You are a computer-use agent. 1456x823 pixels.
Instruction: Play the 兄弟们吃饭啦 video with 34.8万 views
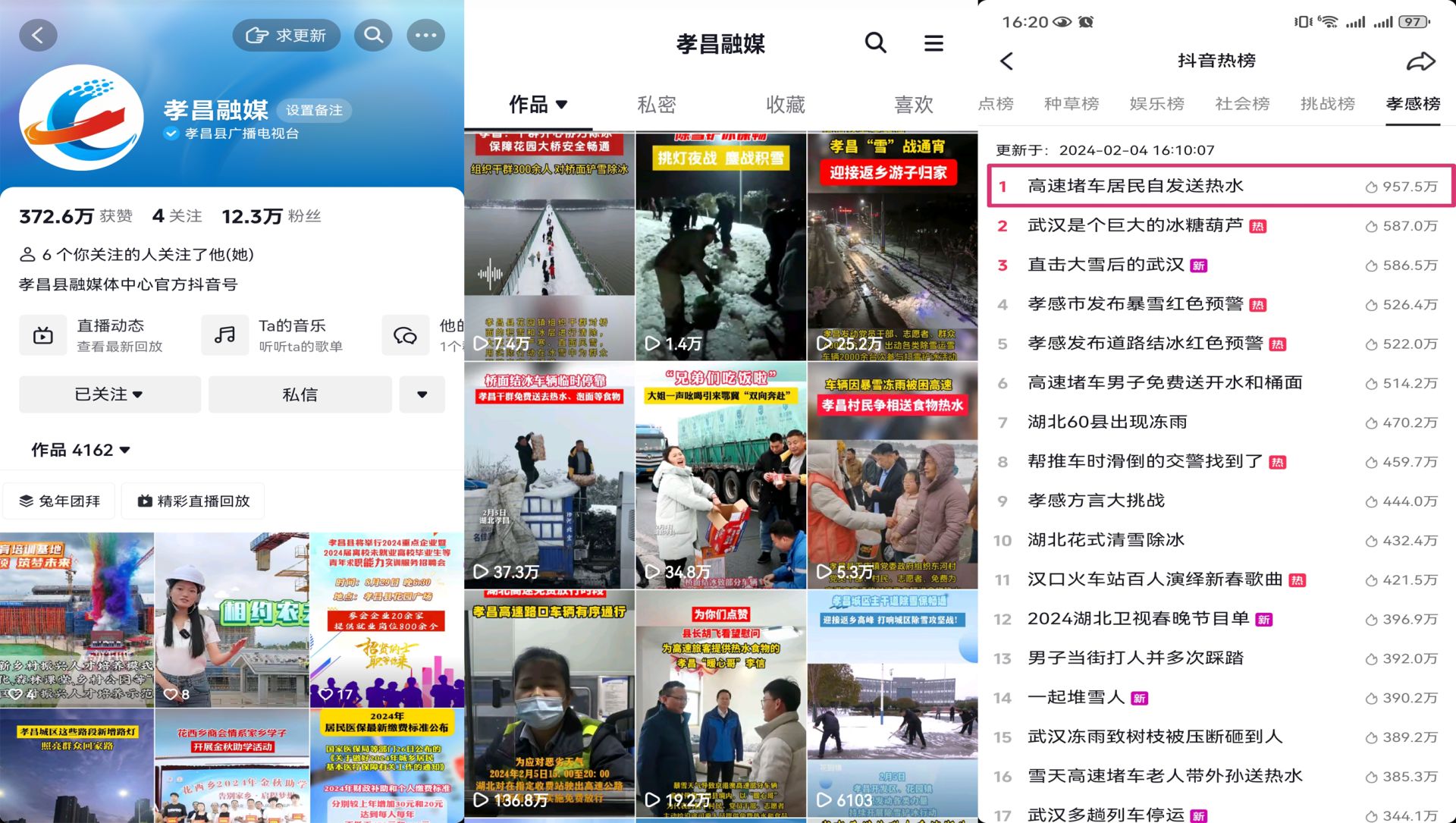(721, 475)
